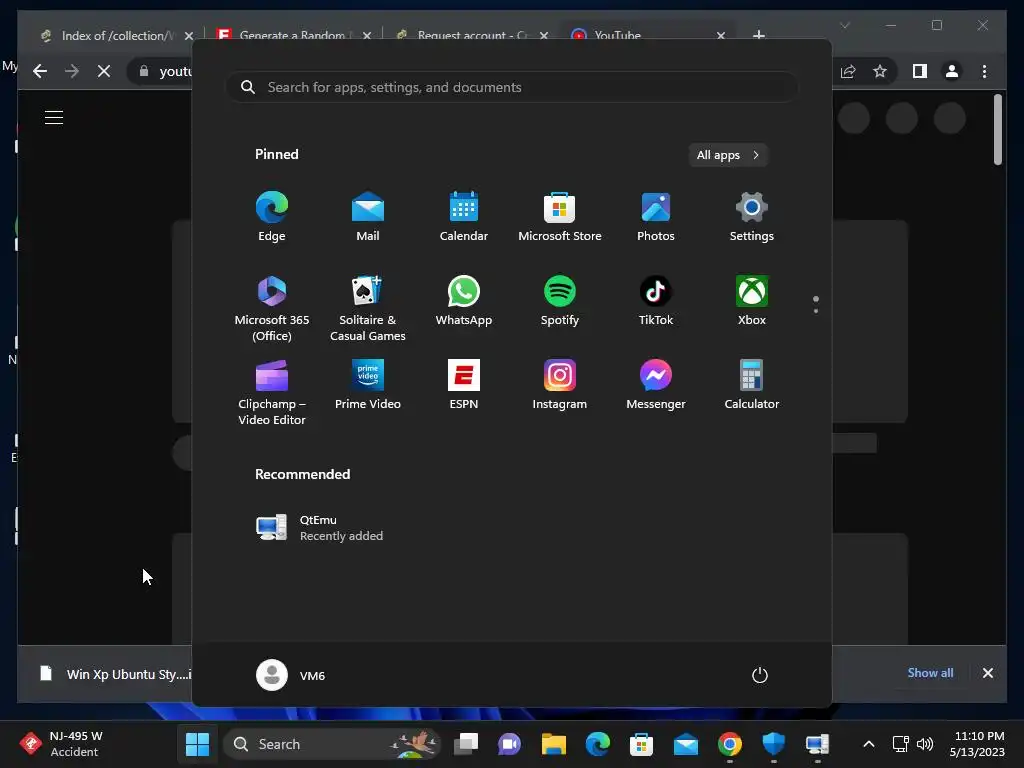Open YouTube hamburger guide menu
This screenshot has width=1024, height=768.
(x=54, y=118)
